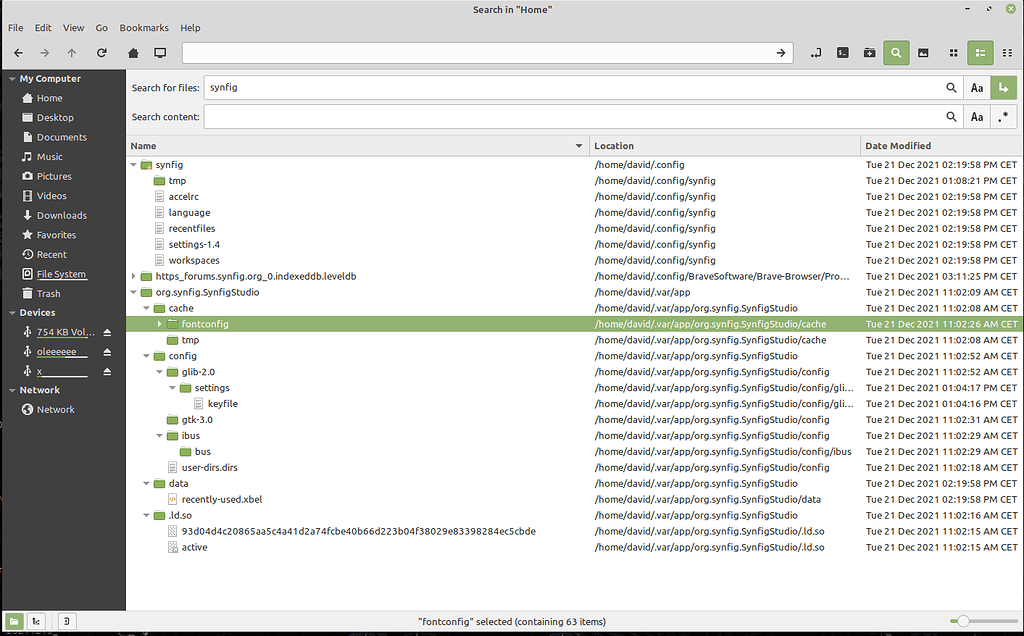
Task: Toggle the location entry icon in toolbar
Action: click(815, 53)
